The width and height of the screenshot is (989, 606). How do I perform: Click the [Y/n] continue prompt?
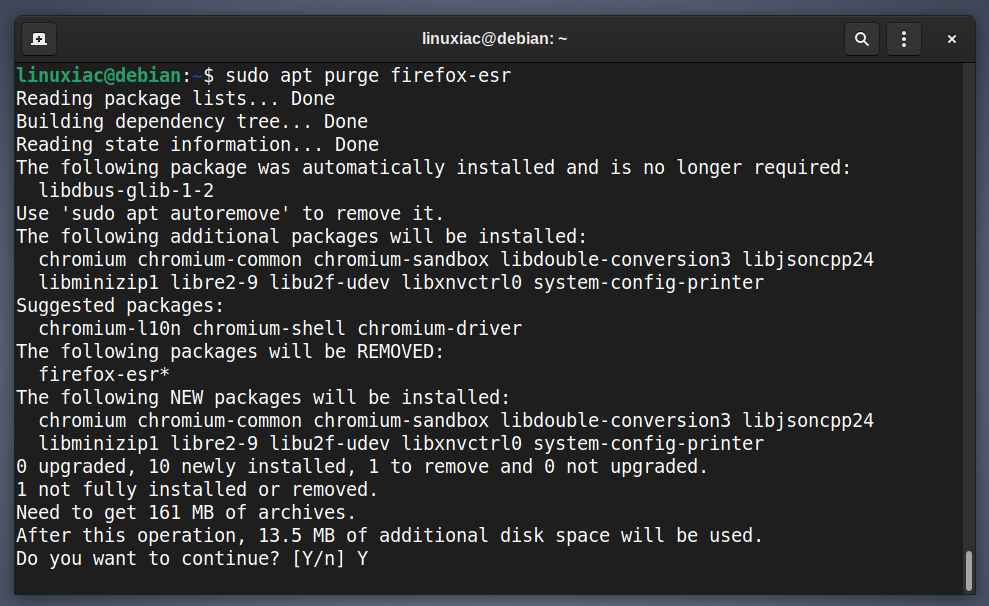(319, 559)
